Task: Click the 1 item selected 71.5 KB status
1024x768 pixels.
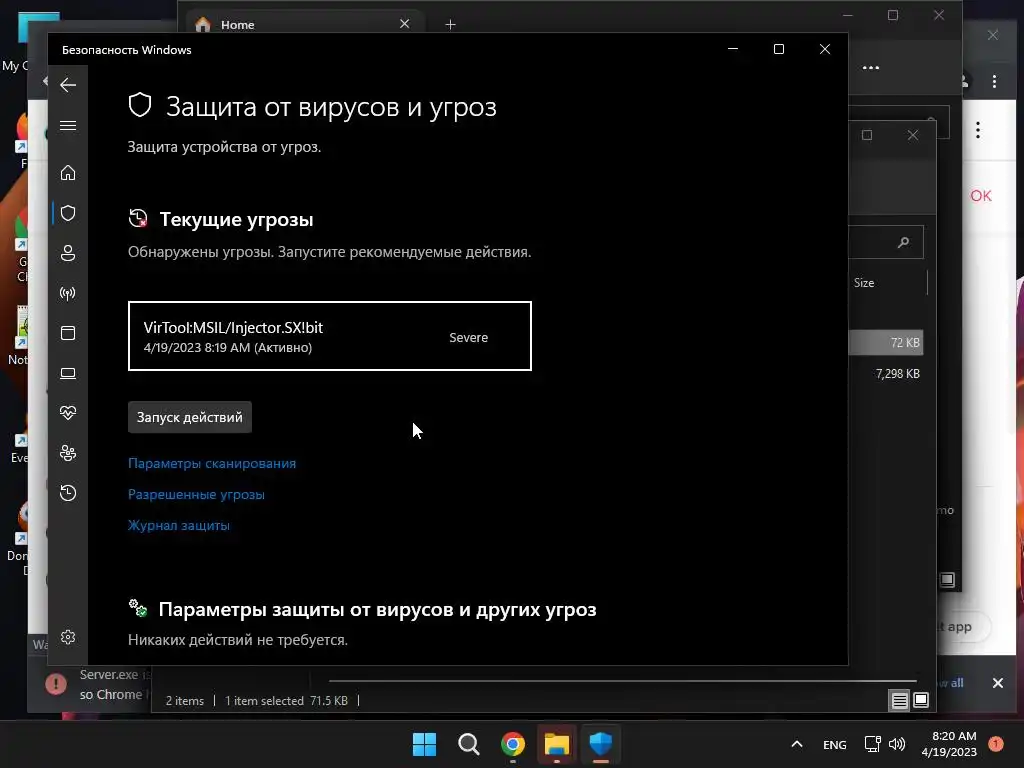Action: click(x=286, y=701)
